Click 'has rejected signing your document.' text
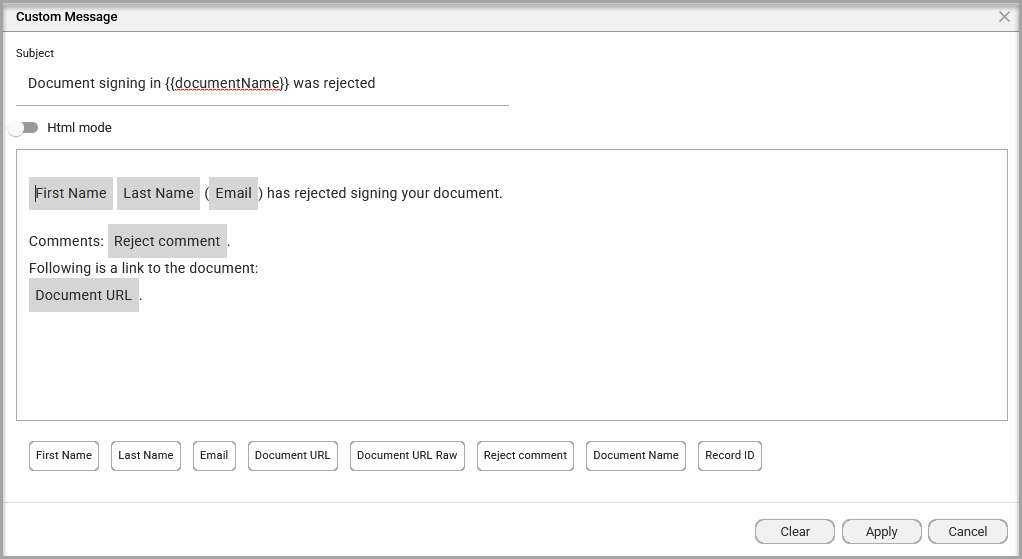 [x=385, y=194]
